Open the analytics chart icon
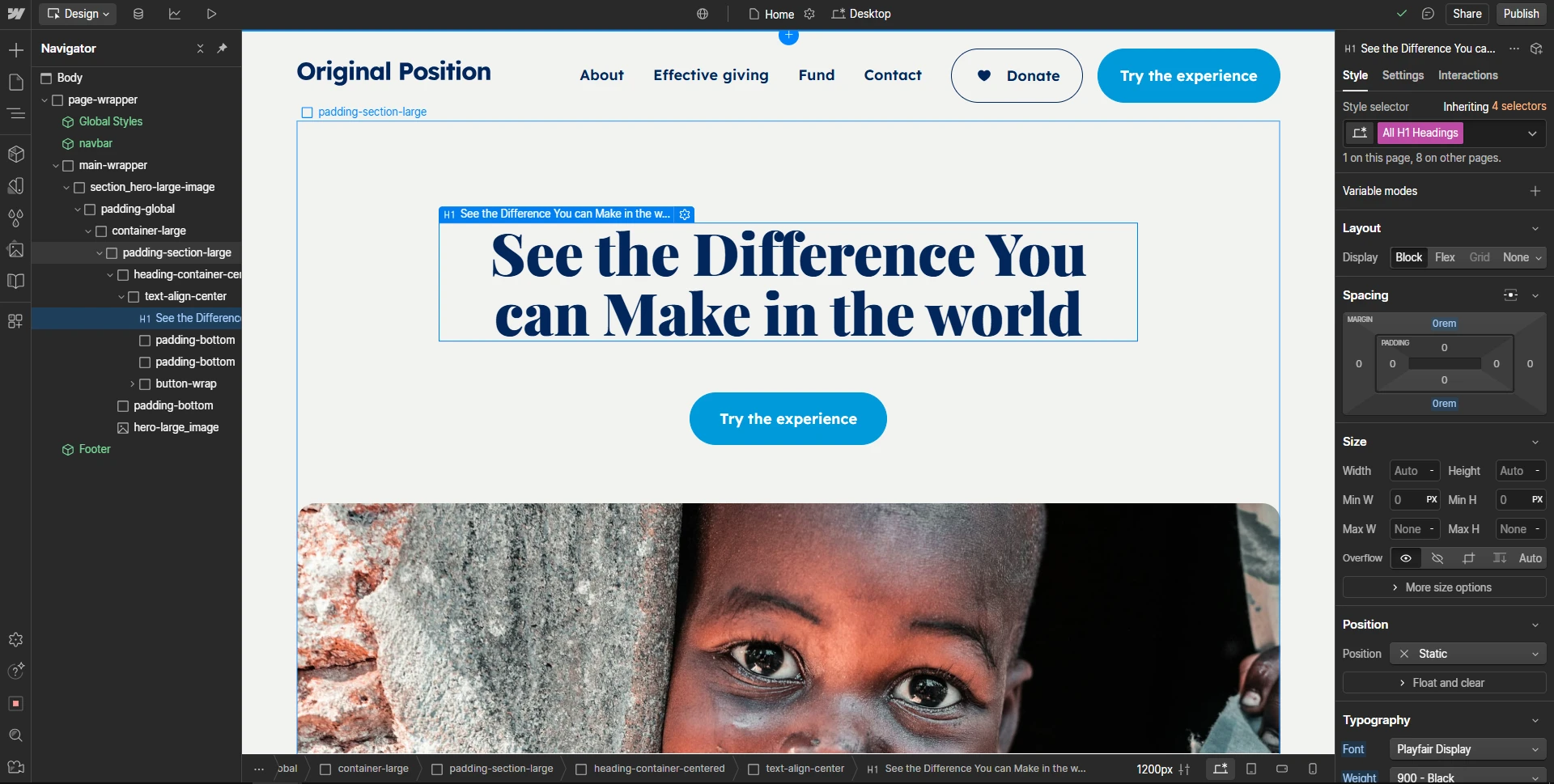1554x784 pixels. pyautogui.click(x=175, y=14)
